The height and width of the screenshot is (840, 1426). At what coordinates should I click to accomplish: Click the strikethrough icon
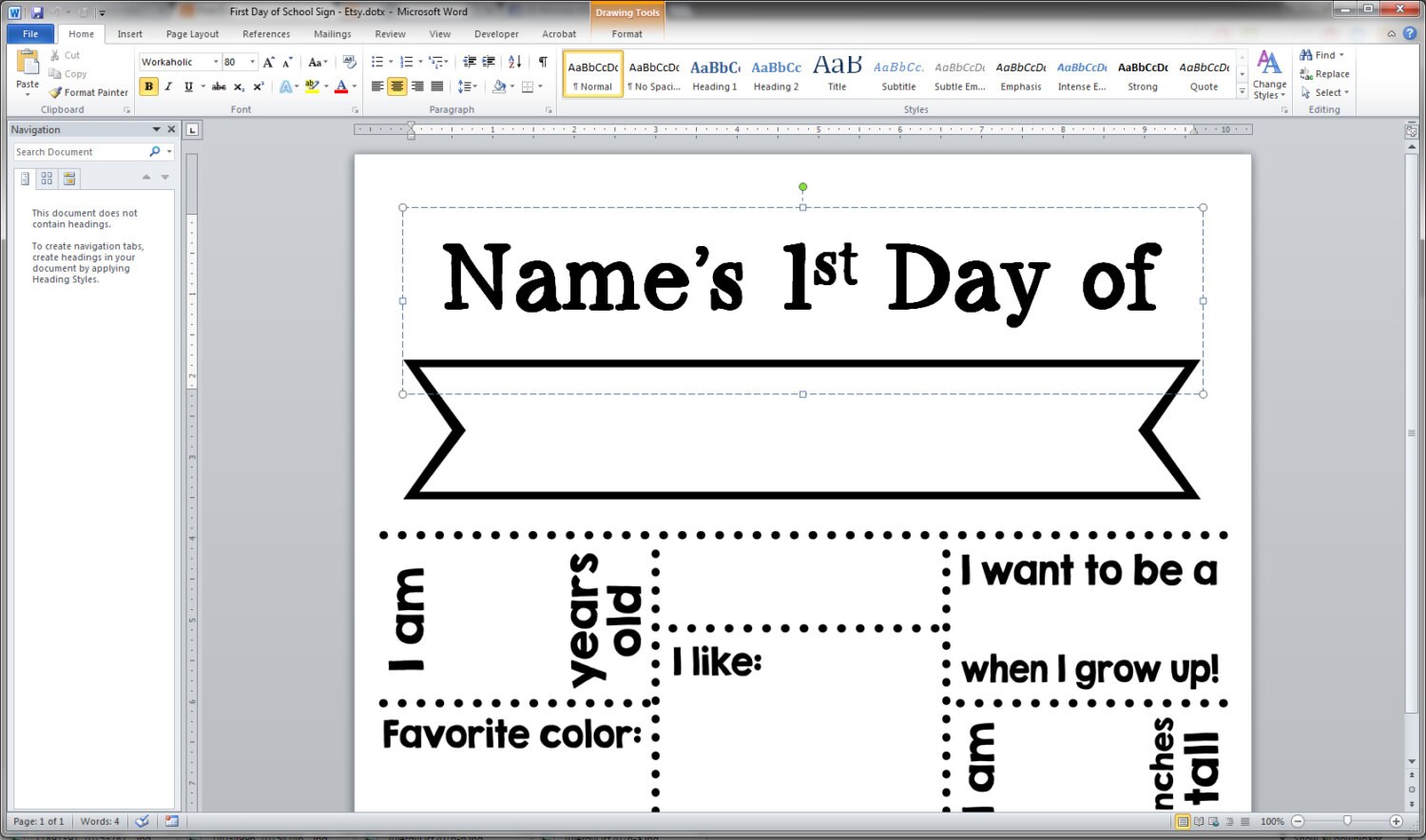pyautogui.click(x=218, y=86)
